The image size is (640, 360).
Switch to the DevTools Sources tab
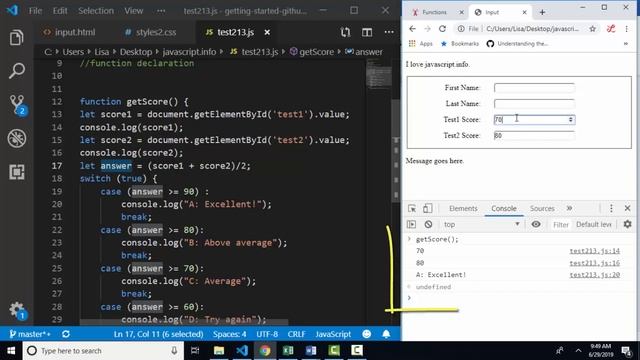542,209
